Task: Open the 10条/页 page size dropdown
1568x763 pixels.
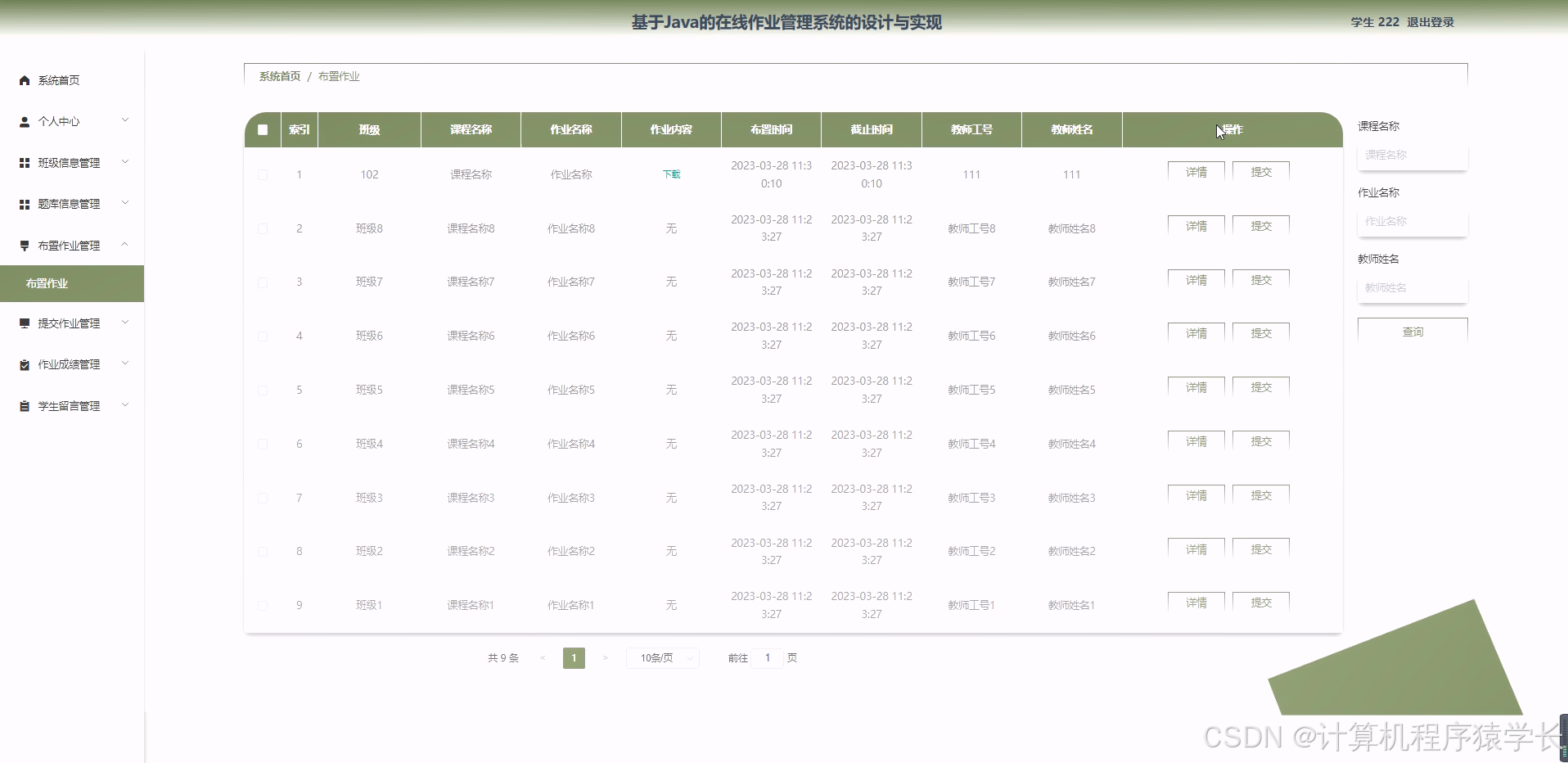Action: [x=663, y=657]
